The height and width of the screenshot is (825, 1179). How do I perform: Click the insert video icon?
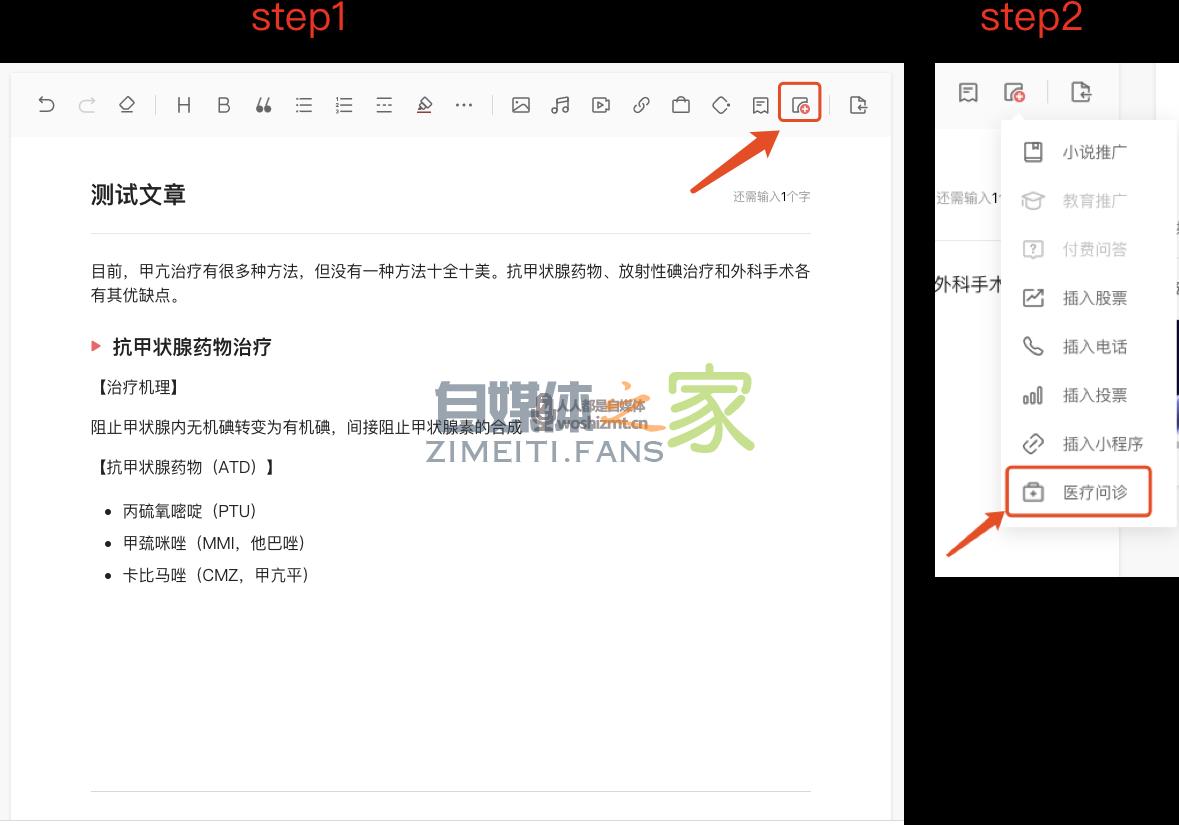pos(600,104)
